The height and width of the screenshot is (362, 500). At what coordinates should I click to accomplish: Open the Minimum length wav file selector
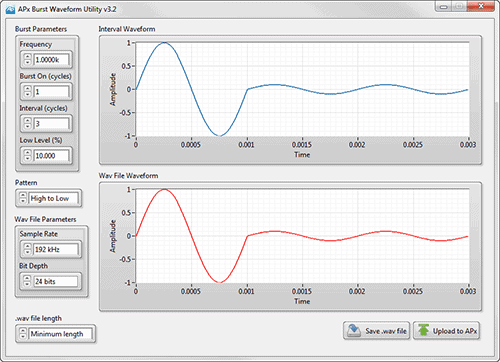tap(60, 334)
